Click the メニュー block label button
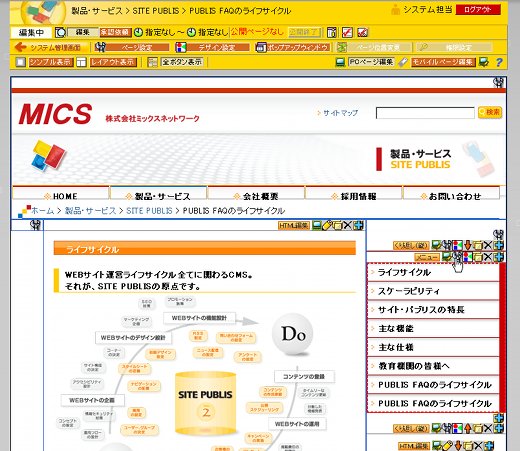Image resolution: width=520 pixels, height=451 pixels. (427, 257)
